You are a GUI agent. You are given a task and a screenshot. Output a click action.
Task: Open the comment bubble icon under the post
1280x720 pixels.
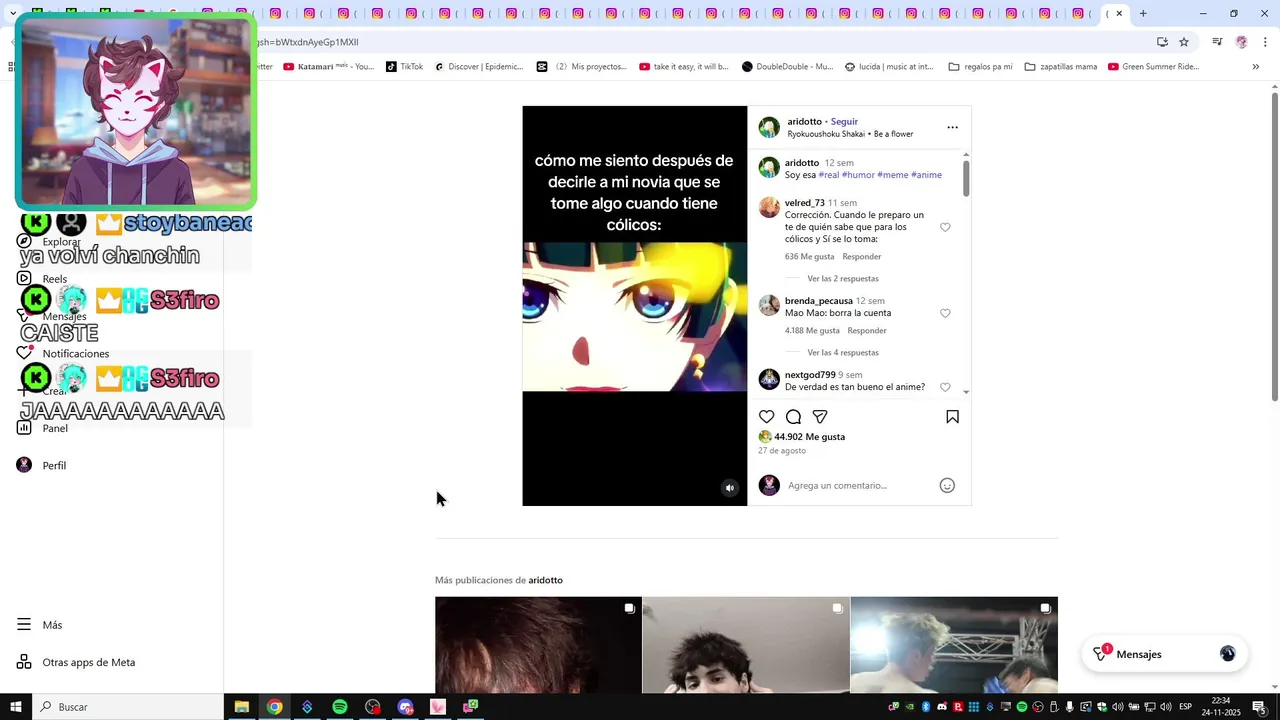[793, 416]
